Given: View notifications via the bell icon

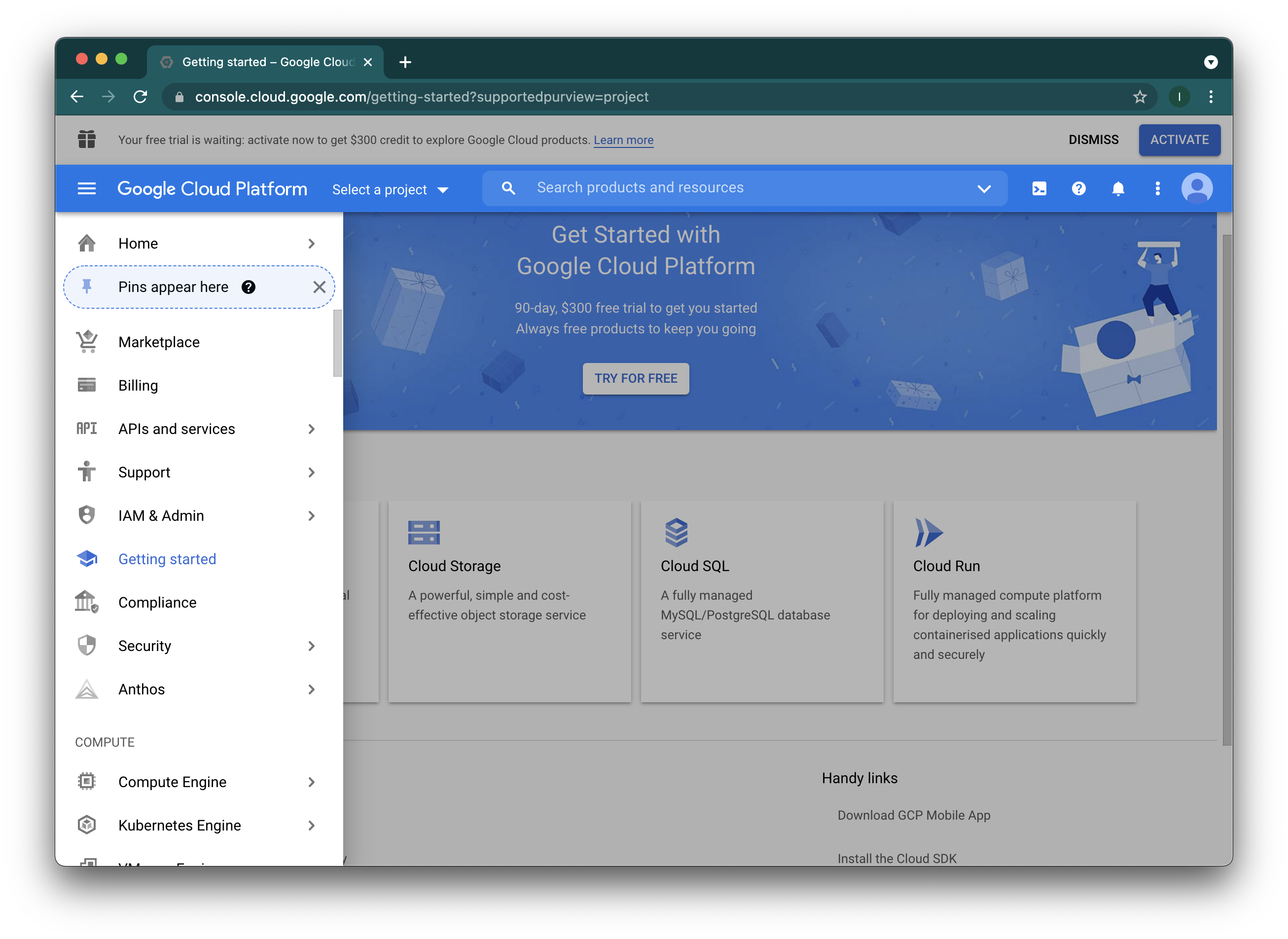Looking at the screenshot, I should coord(1117,188).
